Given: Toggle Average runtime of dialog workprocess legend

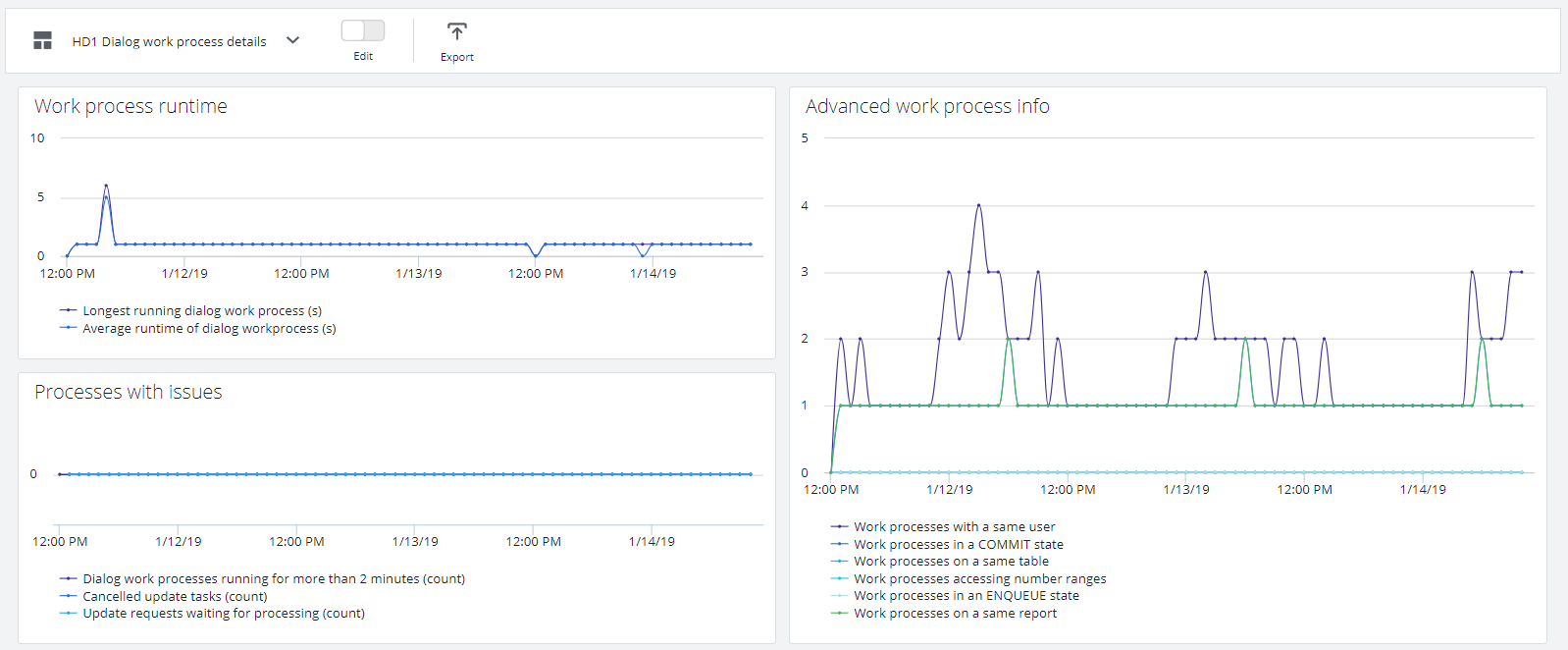Looking at the screenshot, I should (198, 328).
